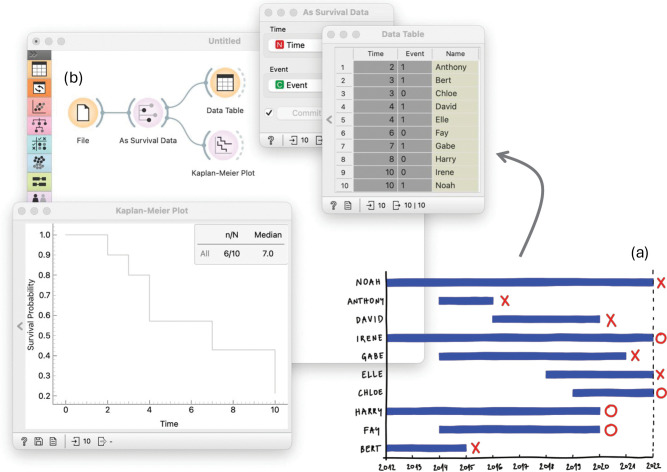Open the Time variable dropdown

(296, 45)
